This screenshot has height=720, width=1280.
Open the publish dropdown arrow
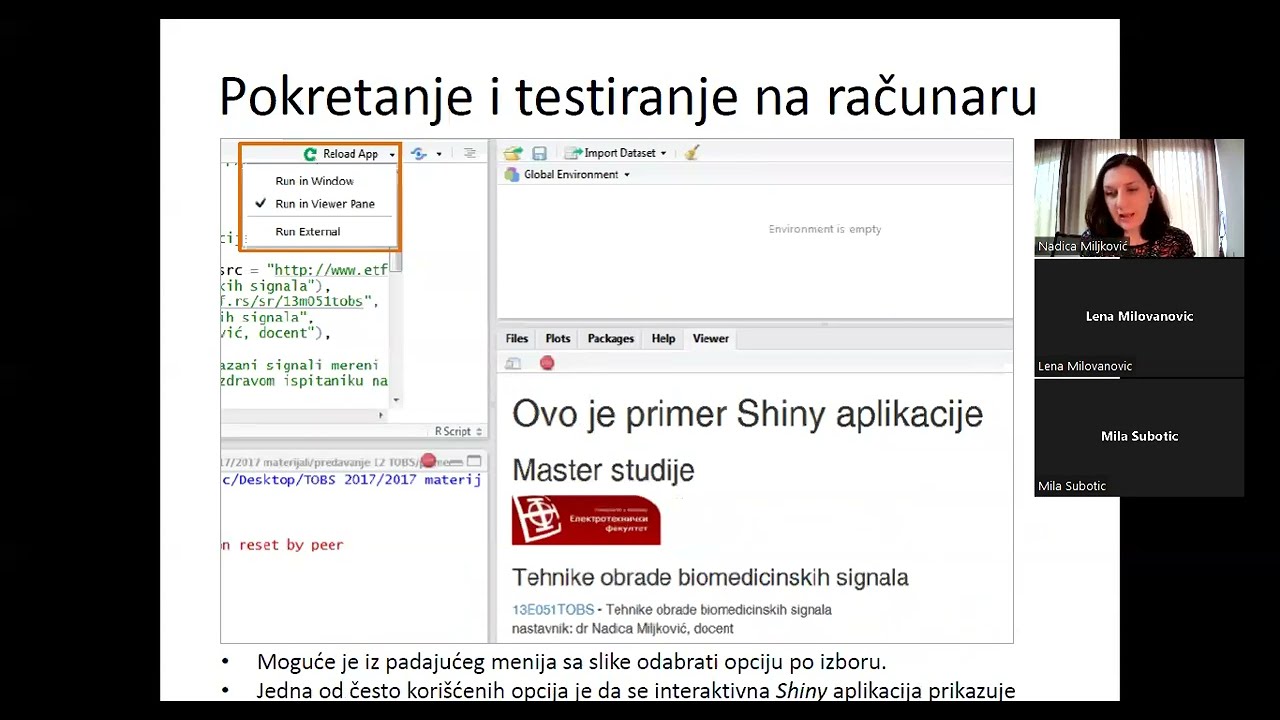click(438, 154)
